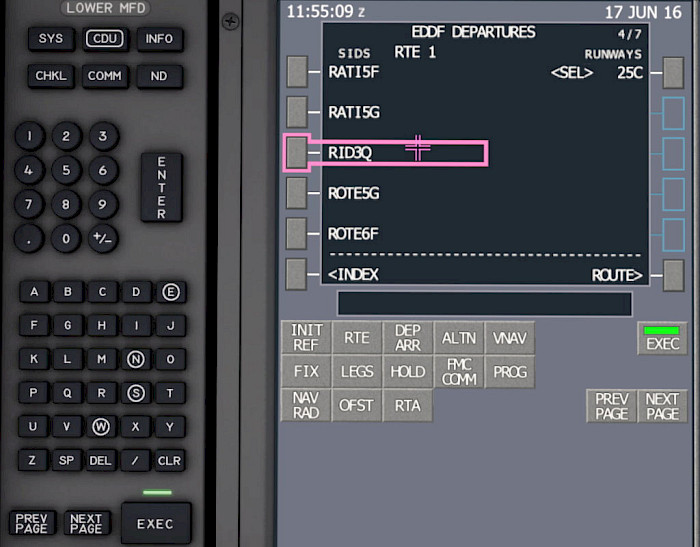Select the ROUTE> line key
Image resolution: width=700 pixels, height=547 pixels.
tap(673, 276)
